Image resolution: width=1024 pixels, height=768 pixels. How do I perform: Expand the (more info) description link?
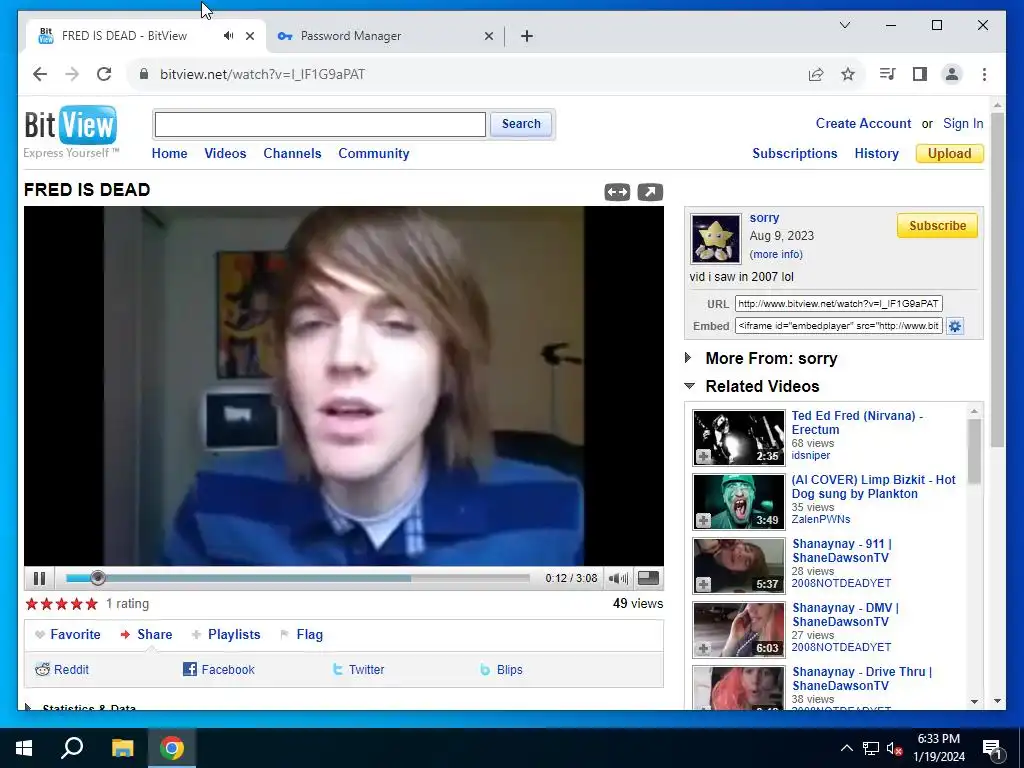[x=776, y=254]
